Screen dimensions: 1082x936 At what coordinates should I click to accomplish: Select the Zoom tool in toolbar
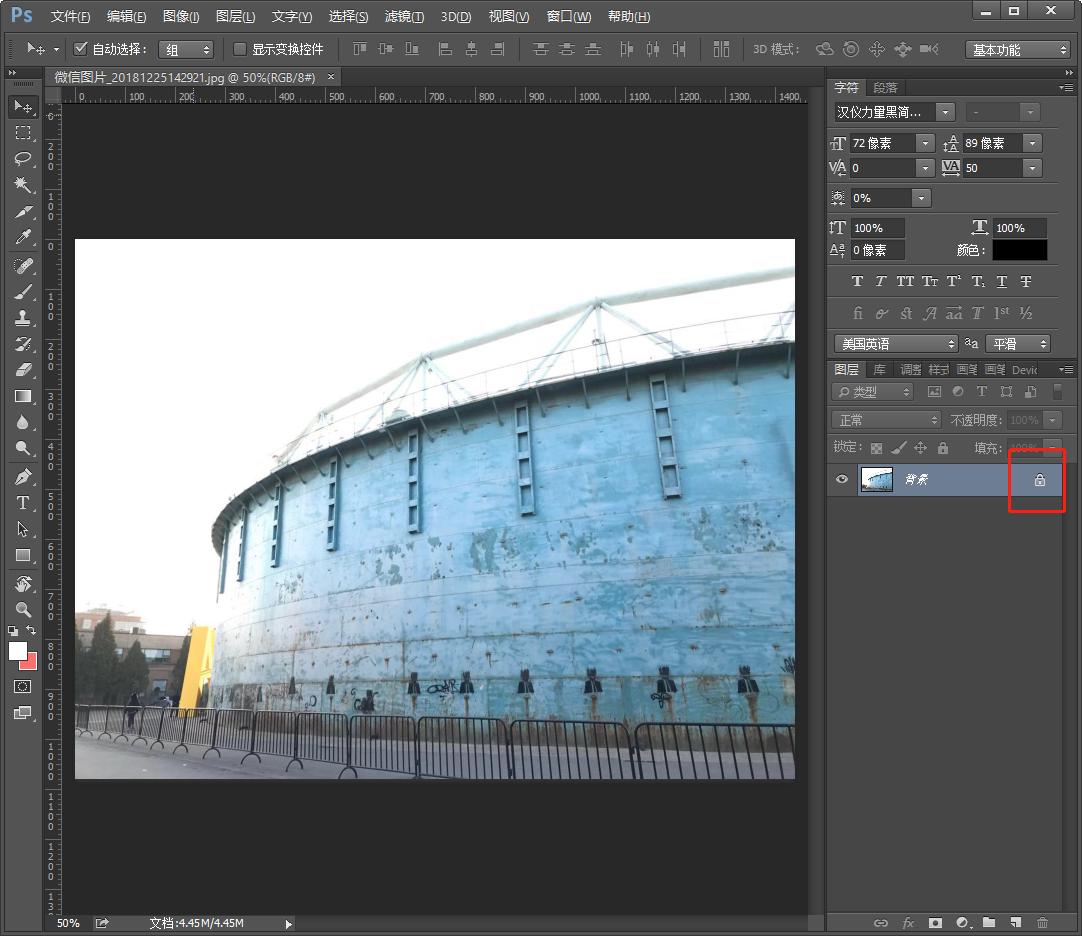[23, 609]
